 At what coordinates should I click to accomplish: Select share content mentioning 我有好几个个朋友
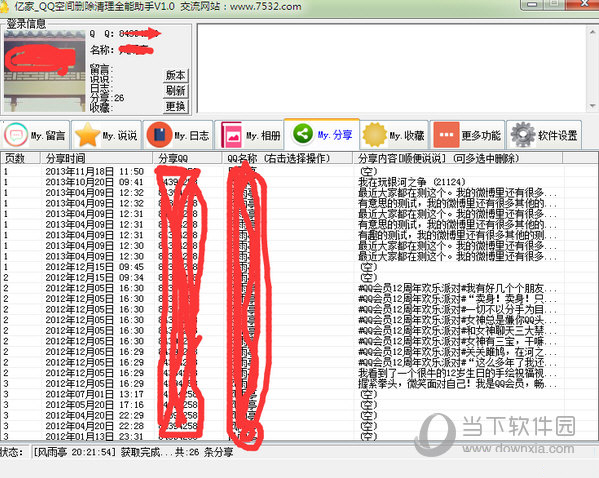(x=457, y=288)
